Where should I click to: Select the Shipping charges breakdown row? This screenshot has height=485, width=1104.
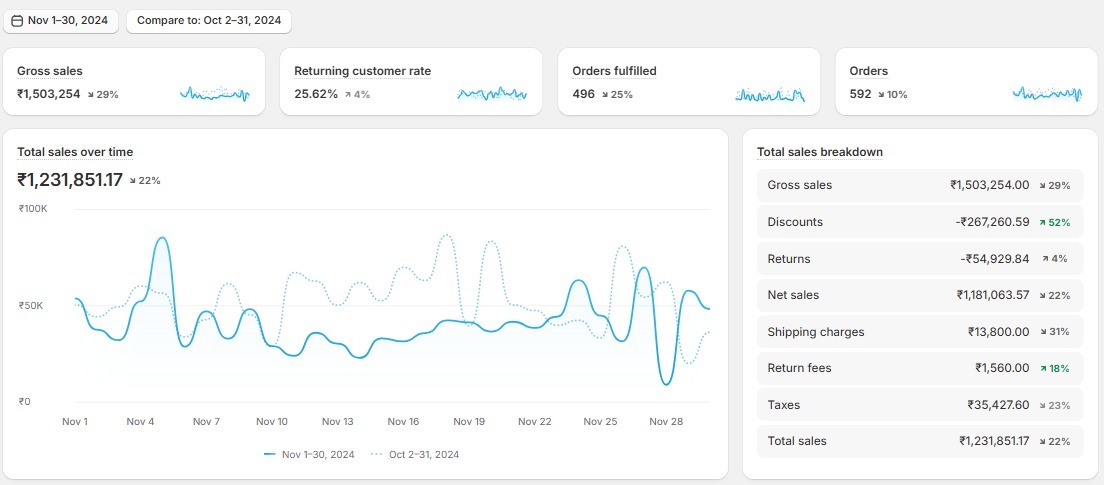point(919,332)
